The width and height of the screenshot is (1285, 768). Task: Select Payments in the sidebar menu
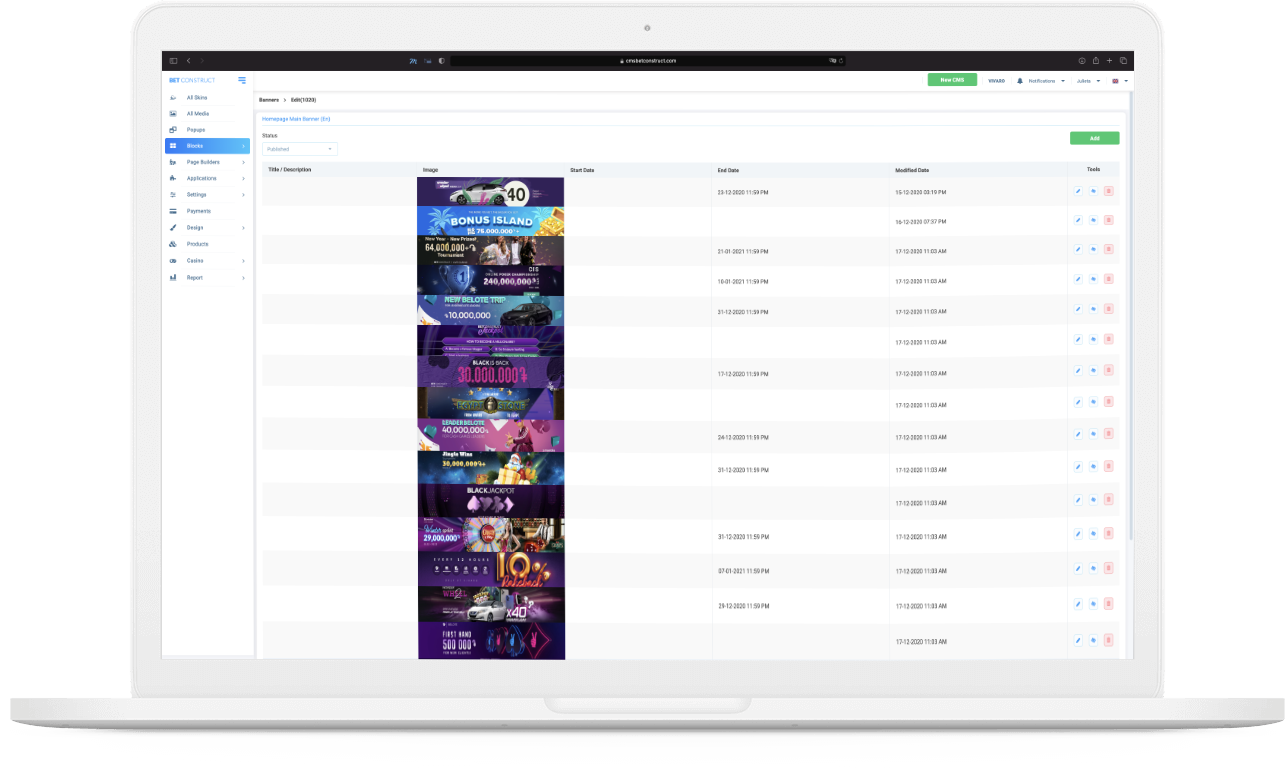coord(198,211)
